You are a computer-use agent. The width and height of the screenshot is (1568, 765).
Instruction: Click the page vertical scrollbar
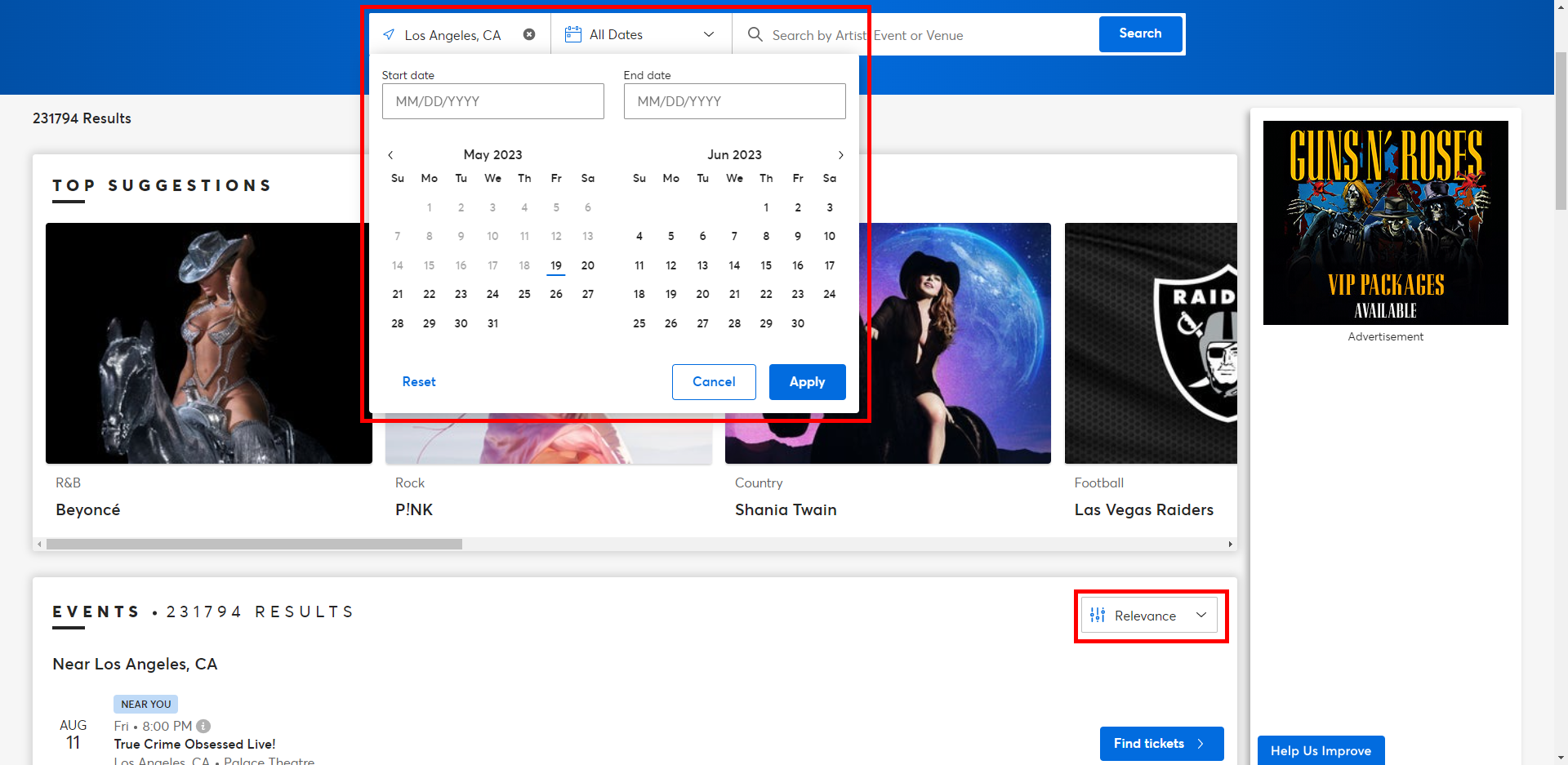[x=1561, y=131]
